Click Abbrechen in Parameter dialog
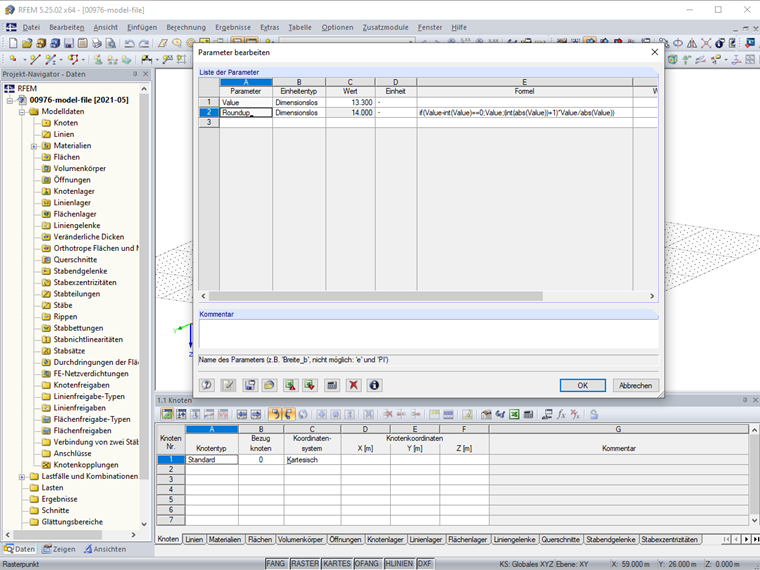760x570 pixels. [x=635, y=385]
